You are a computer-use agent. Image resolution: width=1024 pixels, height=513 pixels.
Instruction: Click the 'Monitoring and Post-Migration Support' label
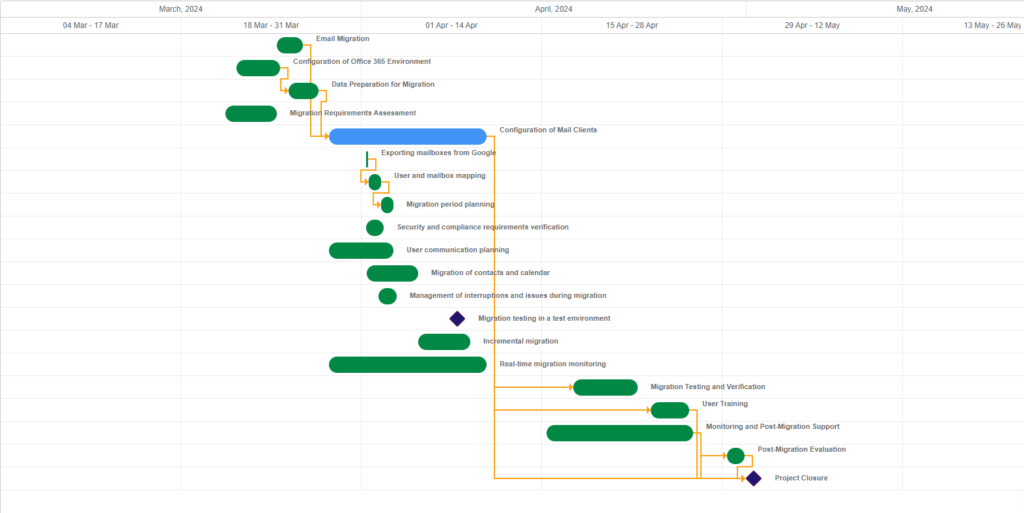click(x=773, y=427)
